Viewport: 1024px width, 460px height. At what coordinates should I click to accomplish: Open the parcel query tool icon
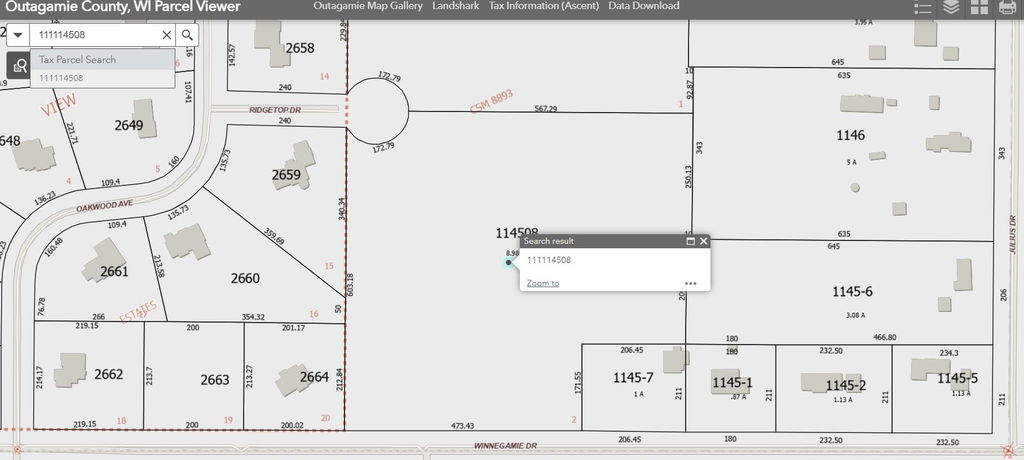tap(19, 66)
